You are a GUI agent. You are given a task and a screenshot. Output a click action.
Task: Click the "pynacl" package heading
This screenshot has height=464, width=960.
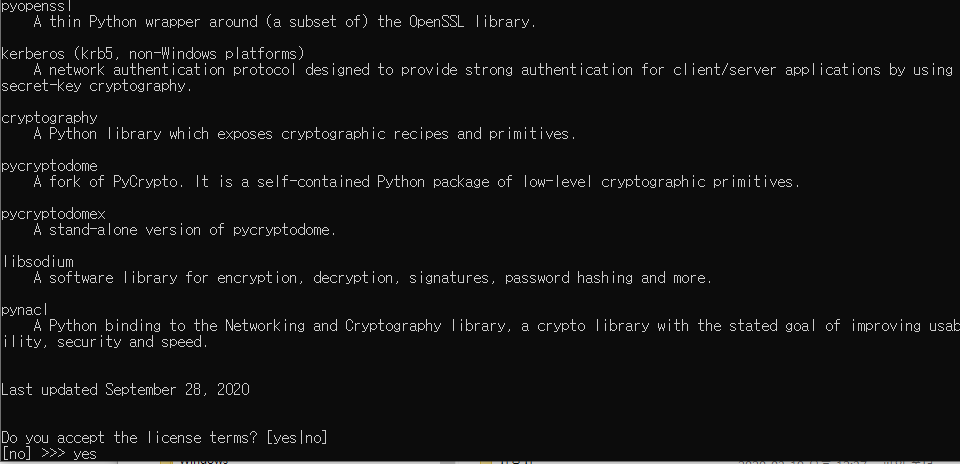25,310
